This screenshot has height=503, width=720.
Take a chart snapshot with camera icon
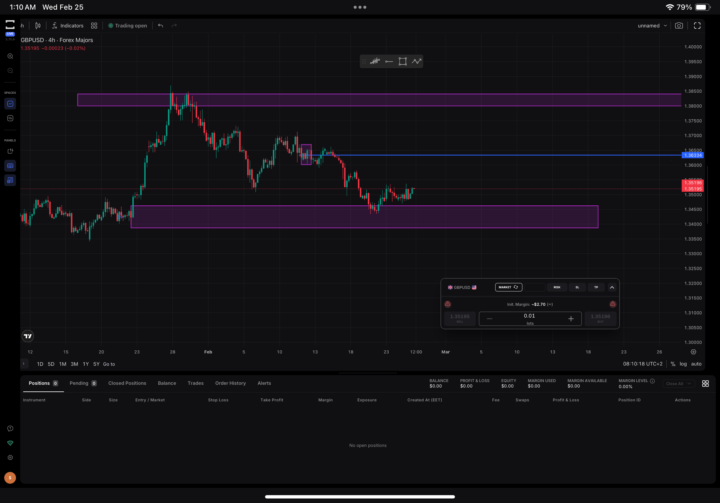679,26
